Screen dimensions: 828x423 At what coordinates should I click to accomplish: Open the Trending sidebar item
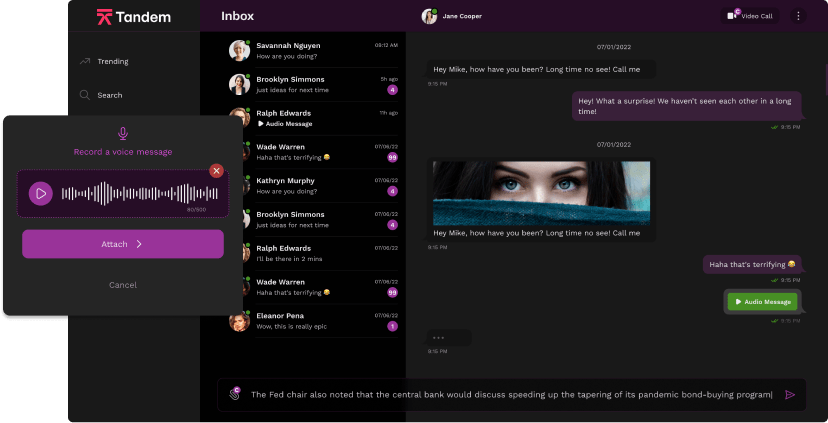point(105,61)
